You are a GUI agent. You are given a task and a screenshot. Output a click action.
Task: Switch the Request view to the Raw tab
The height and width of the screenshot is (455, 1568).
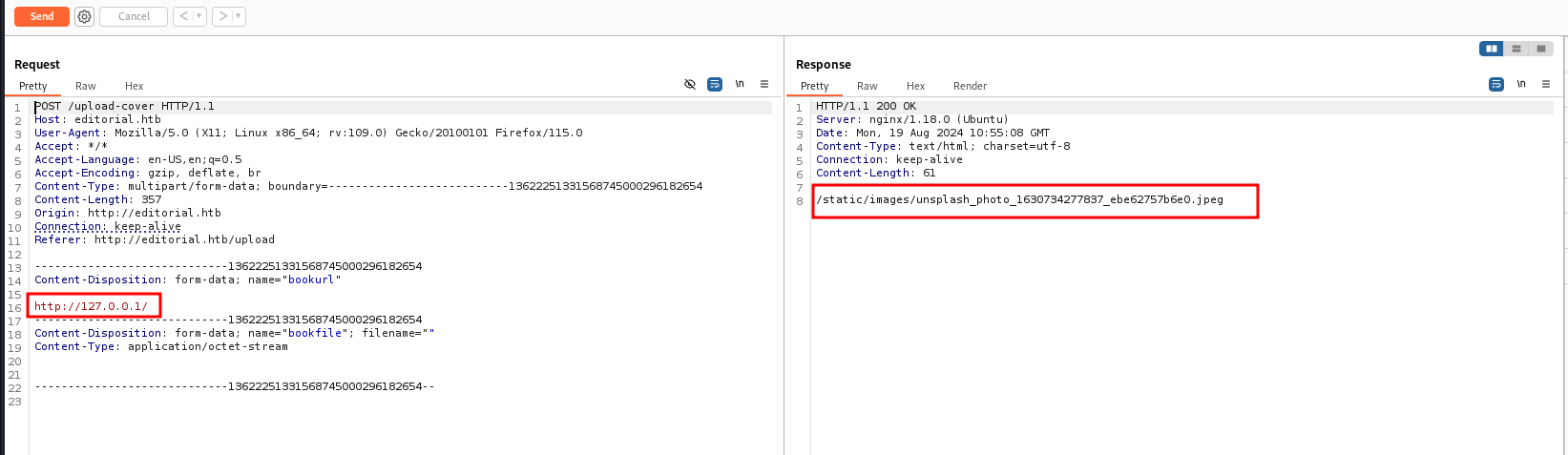86,86
